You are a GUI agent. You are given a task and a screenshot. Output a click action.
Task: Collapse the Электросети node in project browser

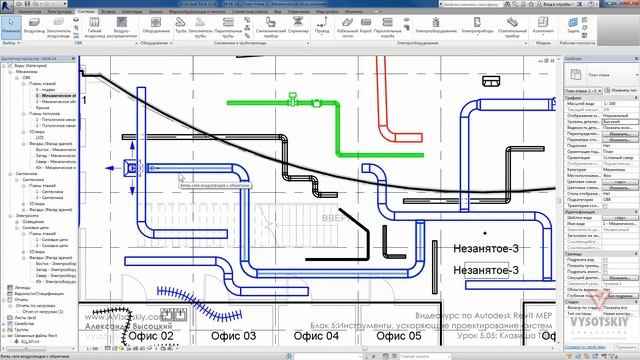(10, 216)
